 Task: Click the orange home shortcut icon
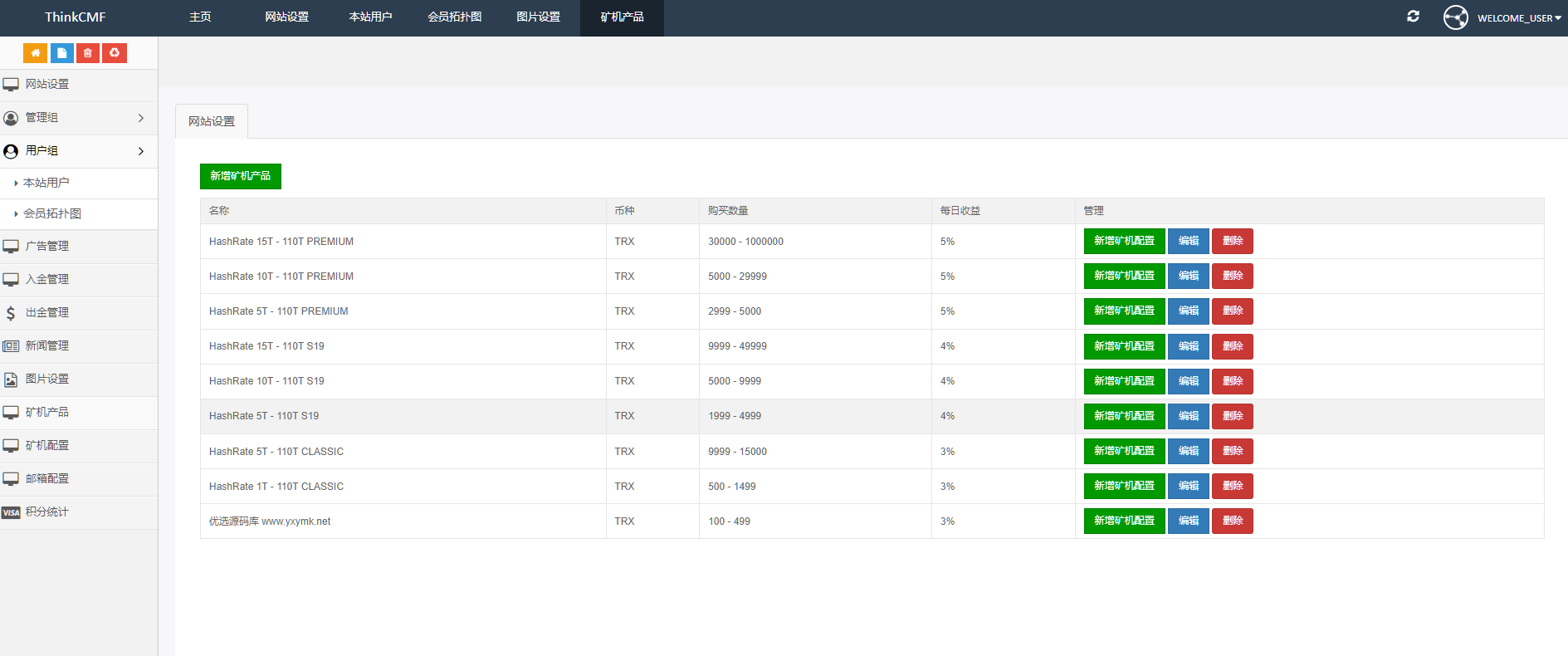(x=35, y=53)
